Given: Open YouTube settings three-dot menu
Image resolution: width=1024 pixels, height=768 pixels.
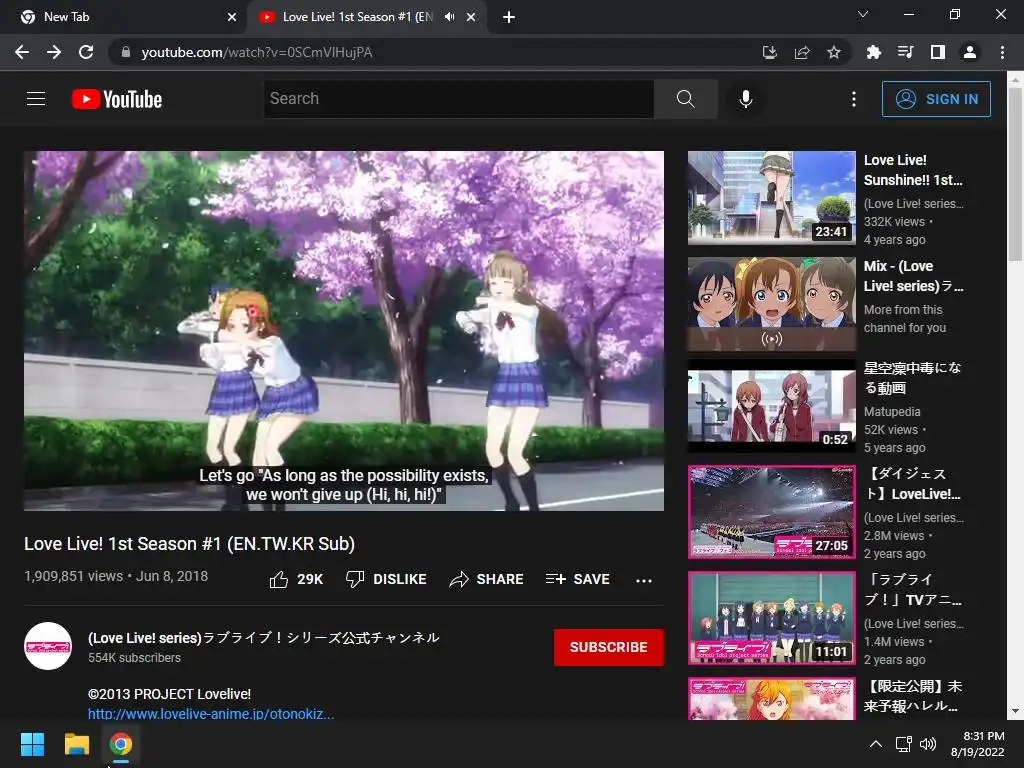Looking at the screenshot, I should point(853,99).
